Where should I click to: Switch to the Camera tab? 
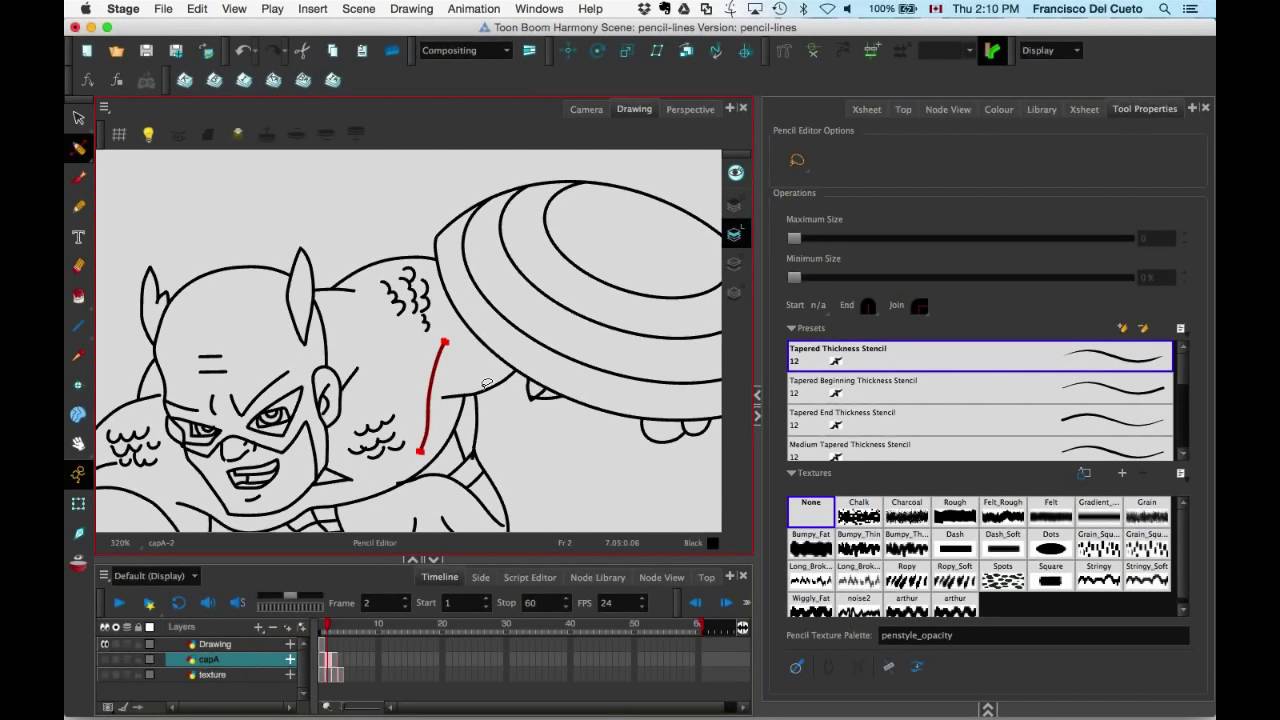pyautogui.click(x=586, y=109)
